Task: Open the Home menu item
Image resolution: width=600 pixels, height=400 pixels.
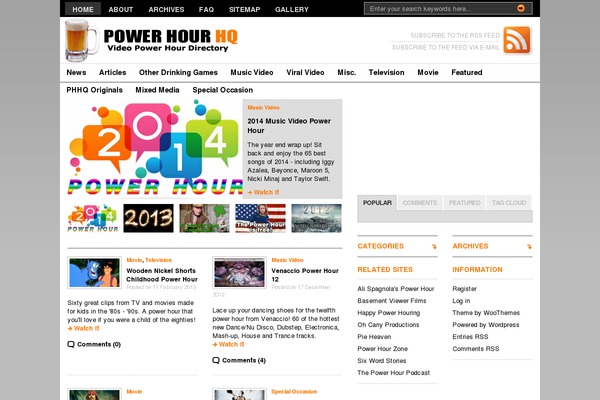Action: [x=83, y=9]
